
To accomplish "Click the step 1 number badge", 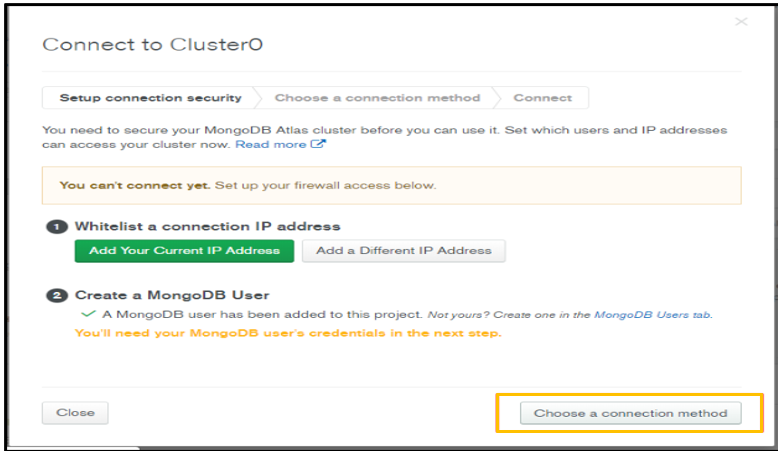I will click(x=57, y=227).
